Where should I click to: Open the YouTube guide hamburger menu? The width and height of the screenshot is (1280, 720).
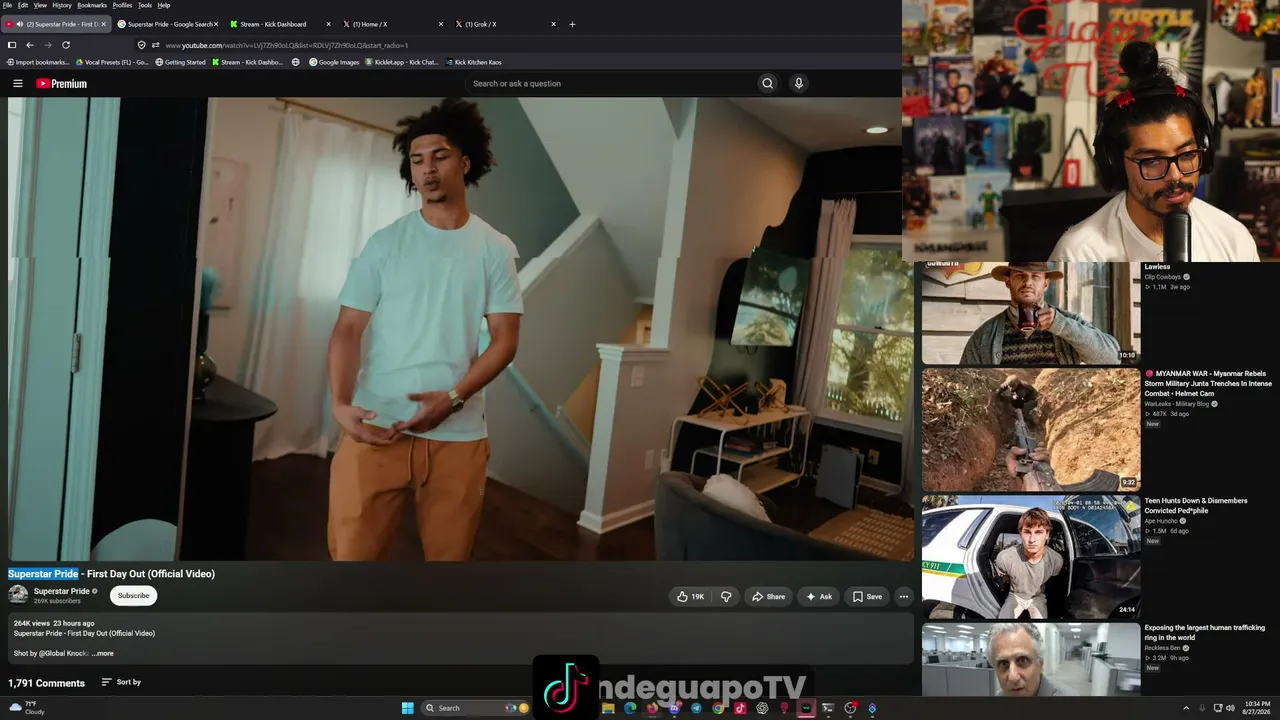click(x=17, y=84)
